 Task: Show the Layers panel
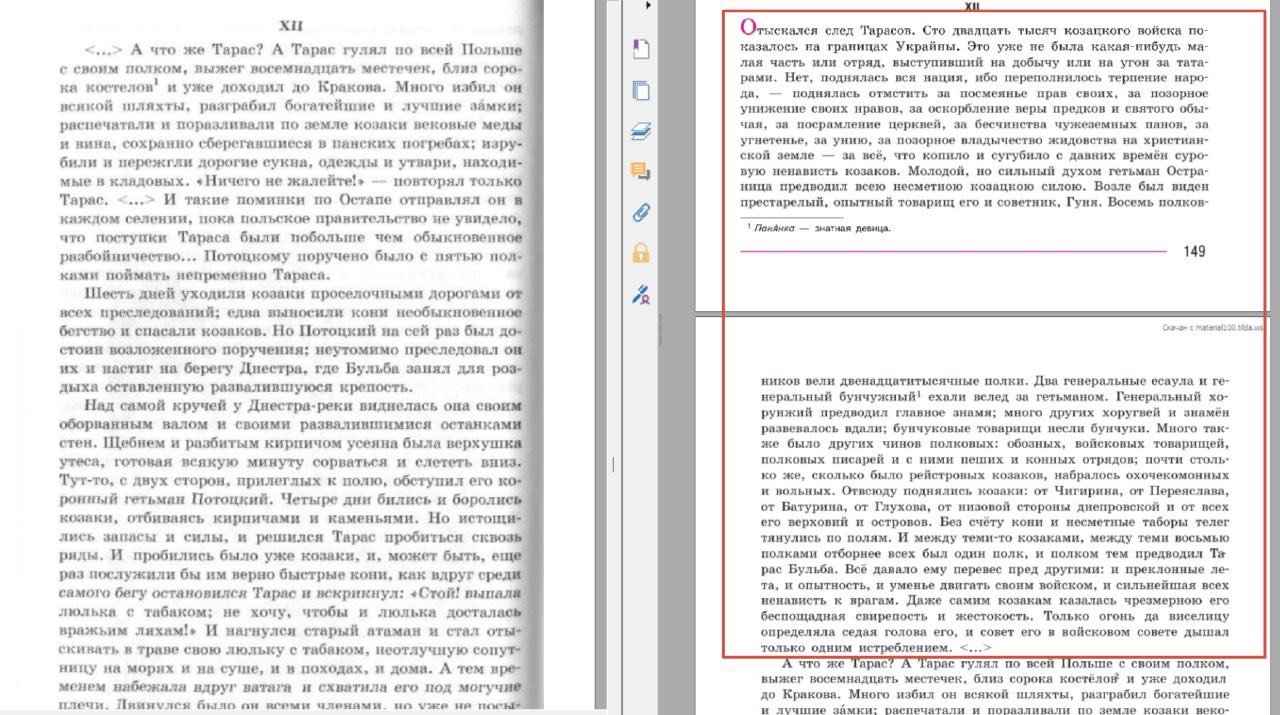pyautogui.click(x=640, y=131)
